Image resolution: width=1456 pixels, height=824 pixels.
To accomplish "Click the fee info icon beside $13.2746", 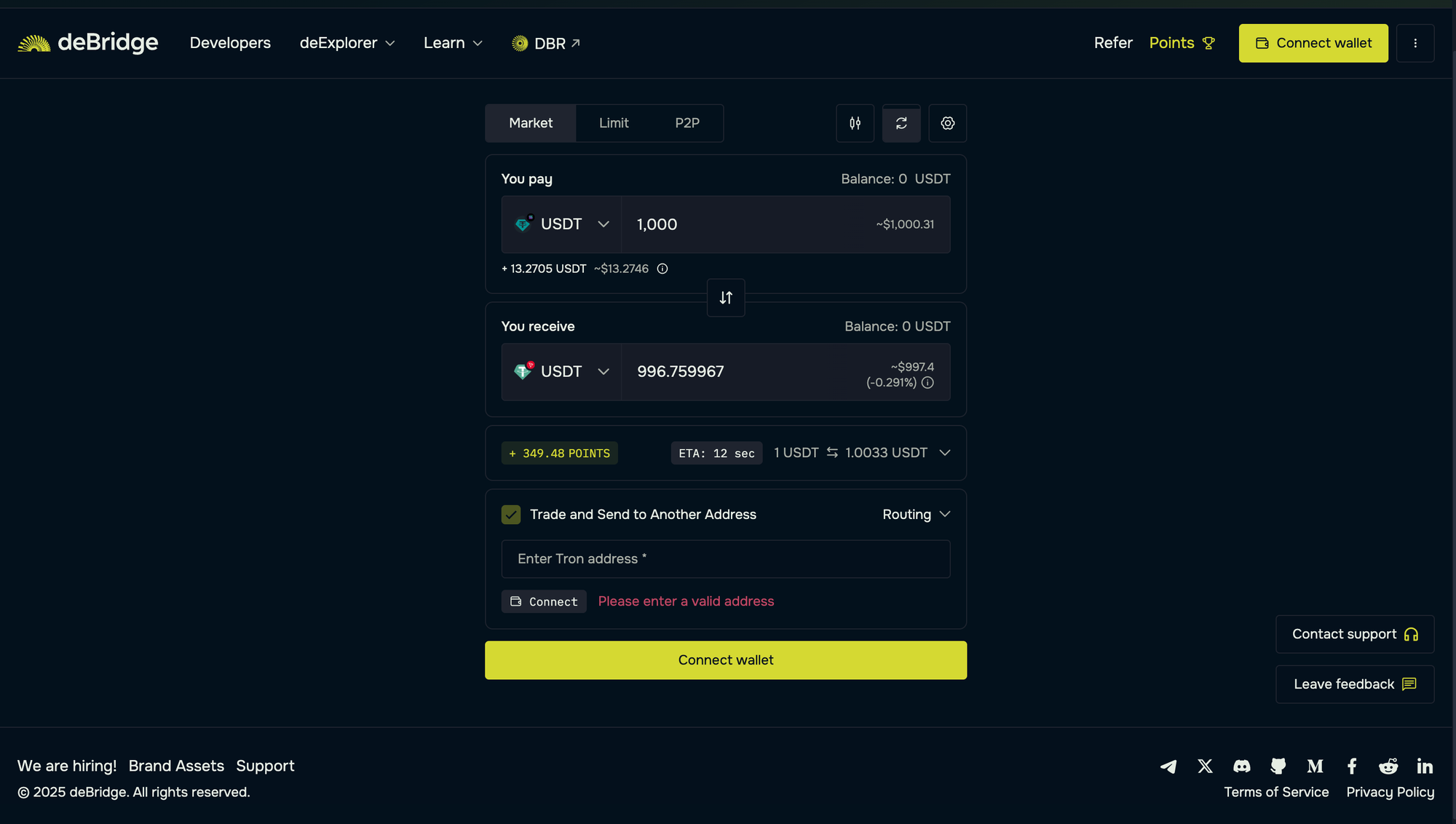I will click(x=662, y=269).
